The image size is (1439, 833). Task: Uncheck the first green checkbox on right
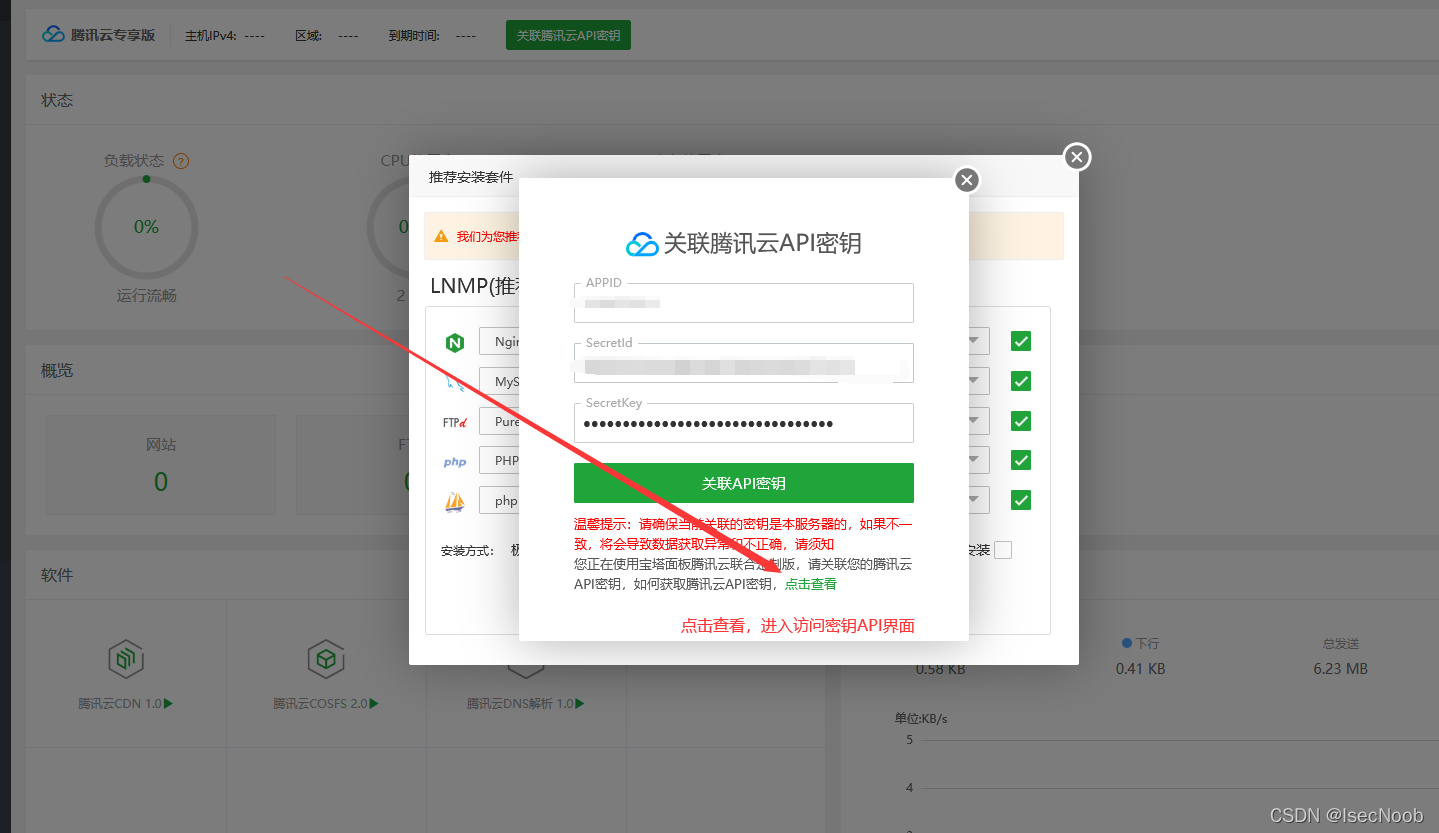(1021, 341)
